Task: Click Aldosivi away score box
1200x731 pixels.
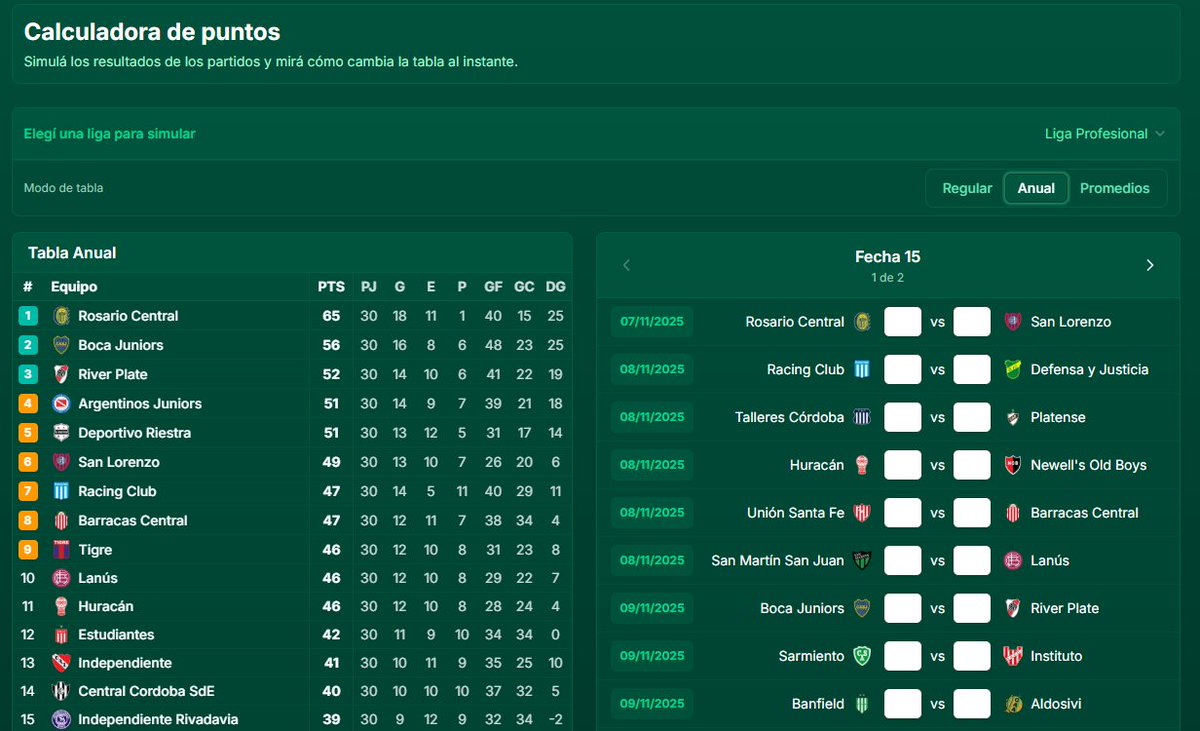Action: coord(972,704)
